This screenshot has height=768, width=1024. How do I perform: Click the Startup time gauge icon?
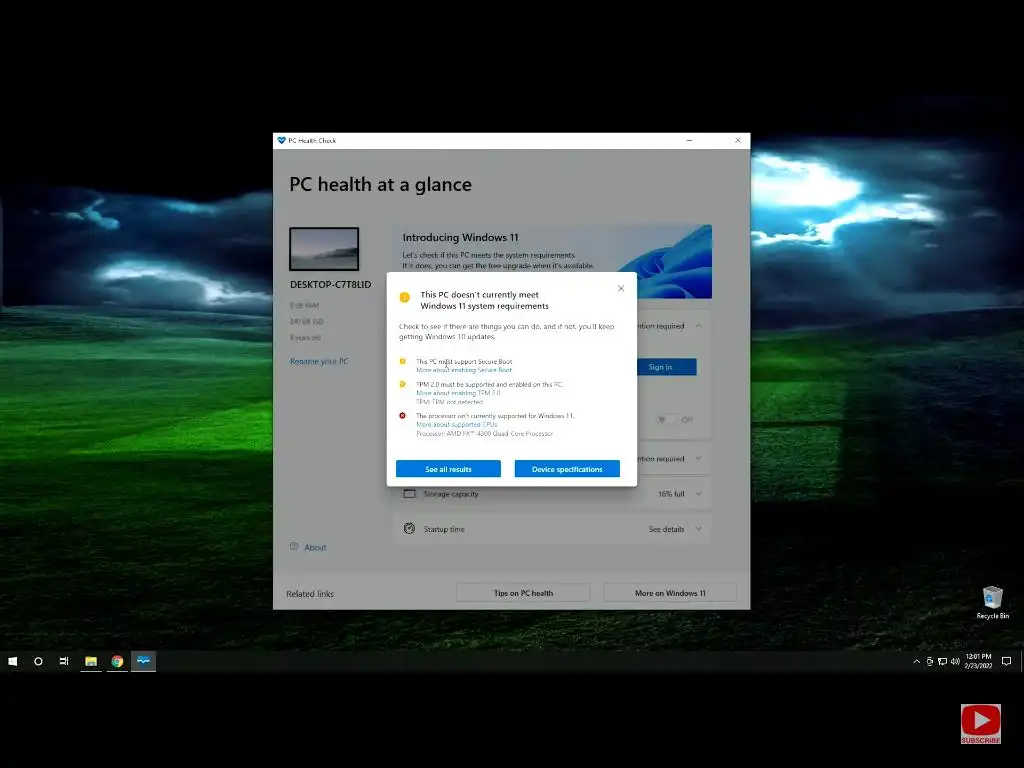click(409, 529)
